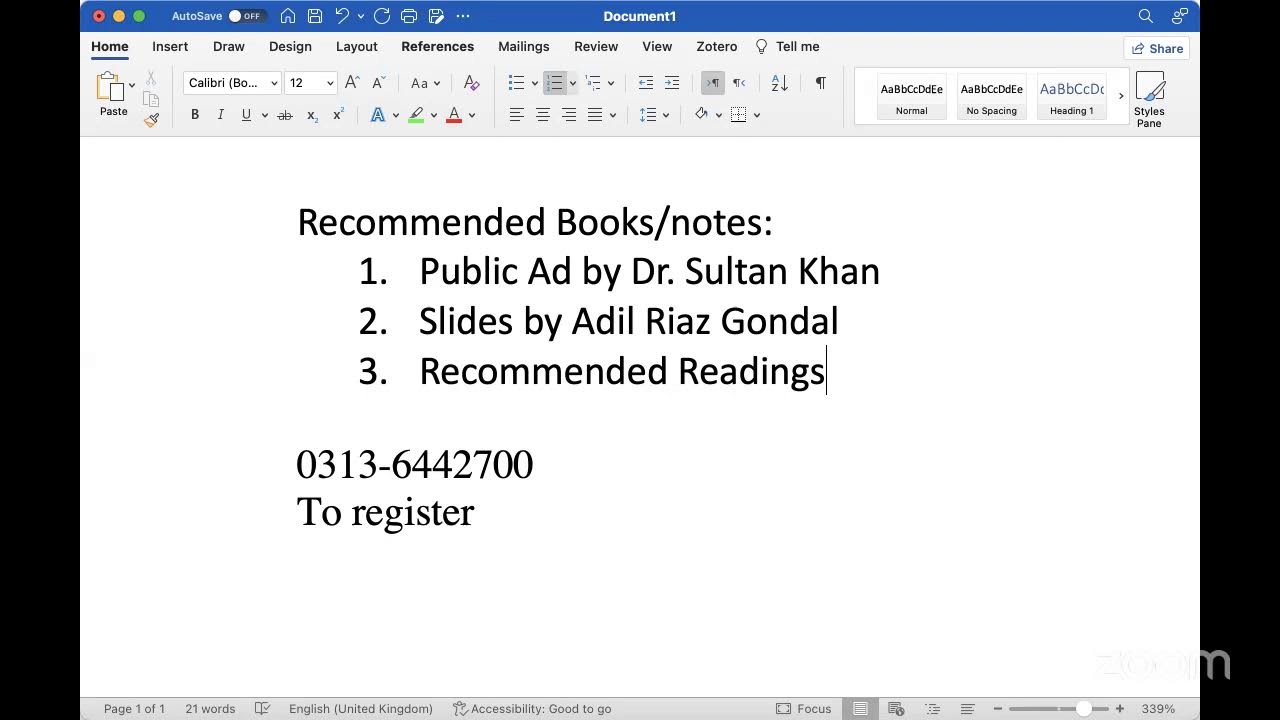Open the Styles Pane
The image size is (1280, 720).
coord(1149,99)
